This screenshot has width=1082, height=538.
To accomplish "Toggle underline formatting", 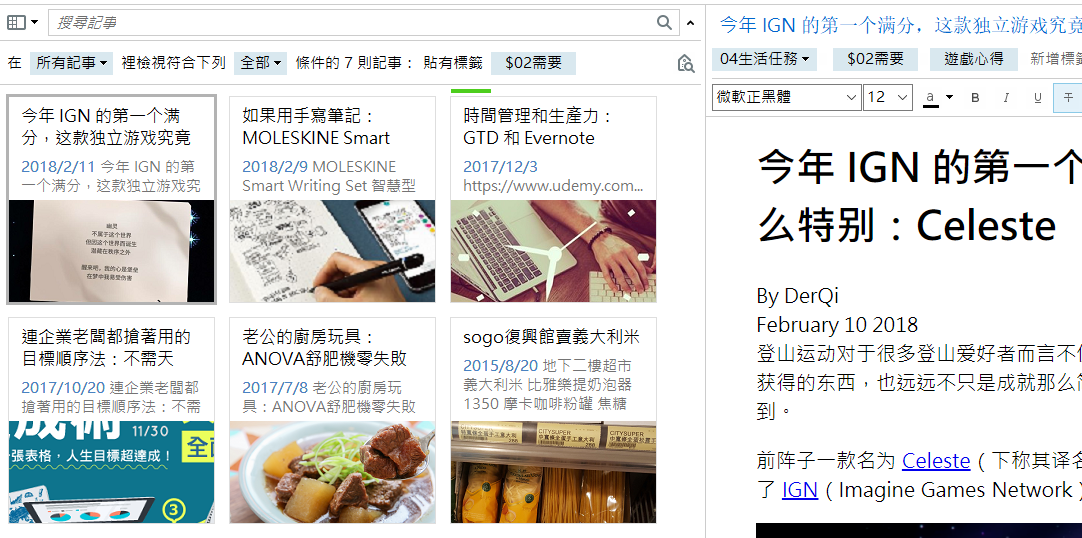I will pos(1037,98).
